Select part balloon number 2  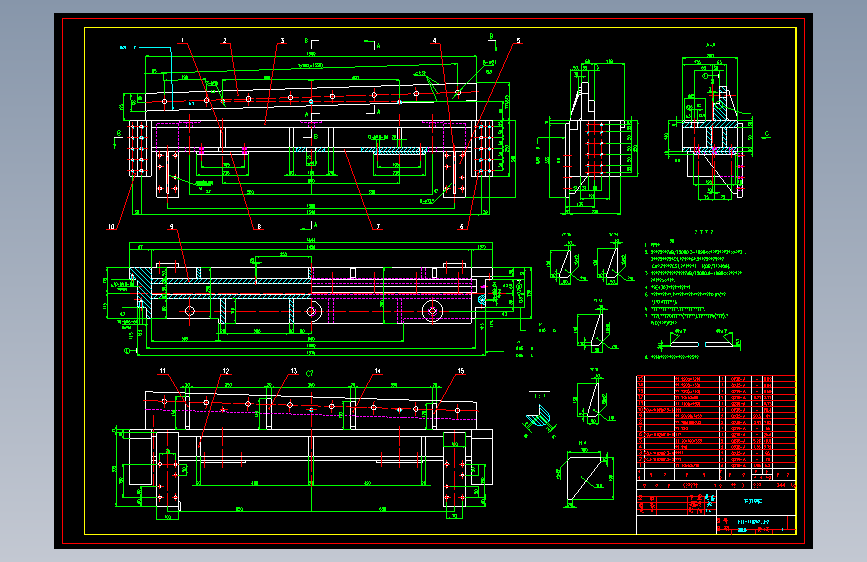point(224,40)
